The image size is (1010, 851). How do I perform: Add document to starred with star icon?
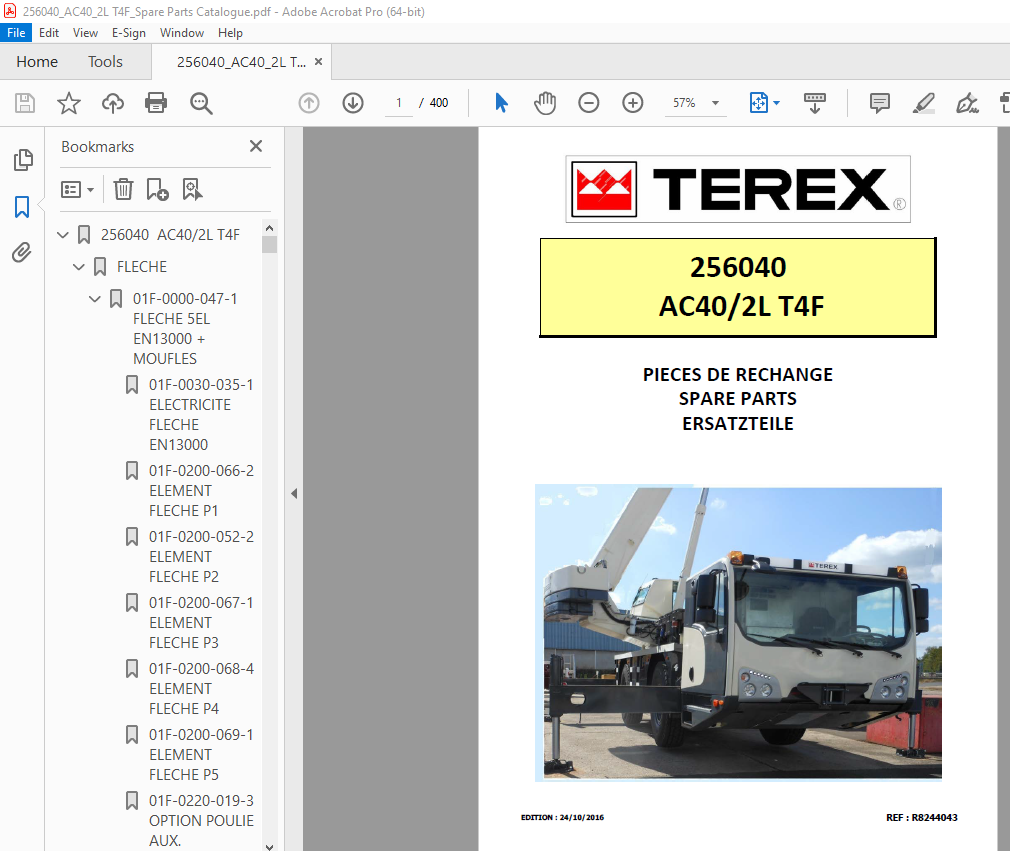(x=69, y=103)
